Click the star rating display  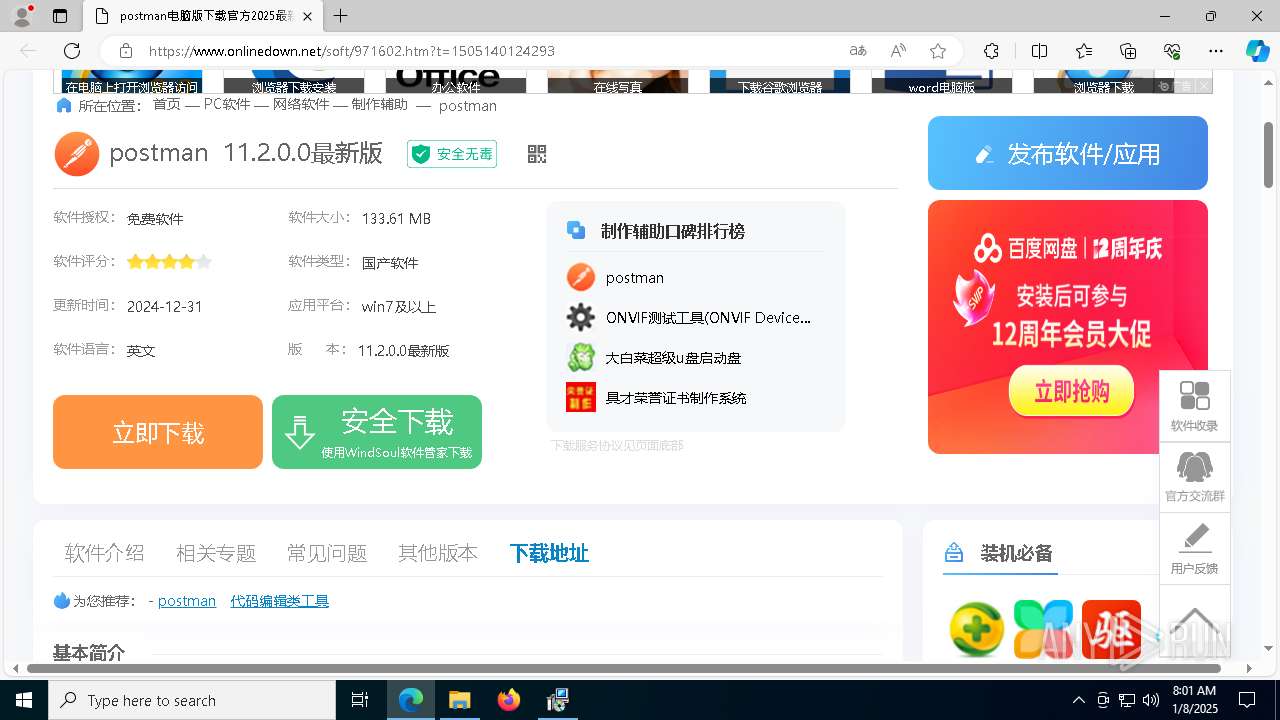coord(169,262)
